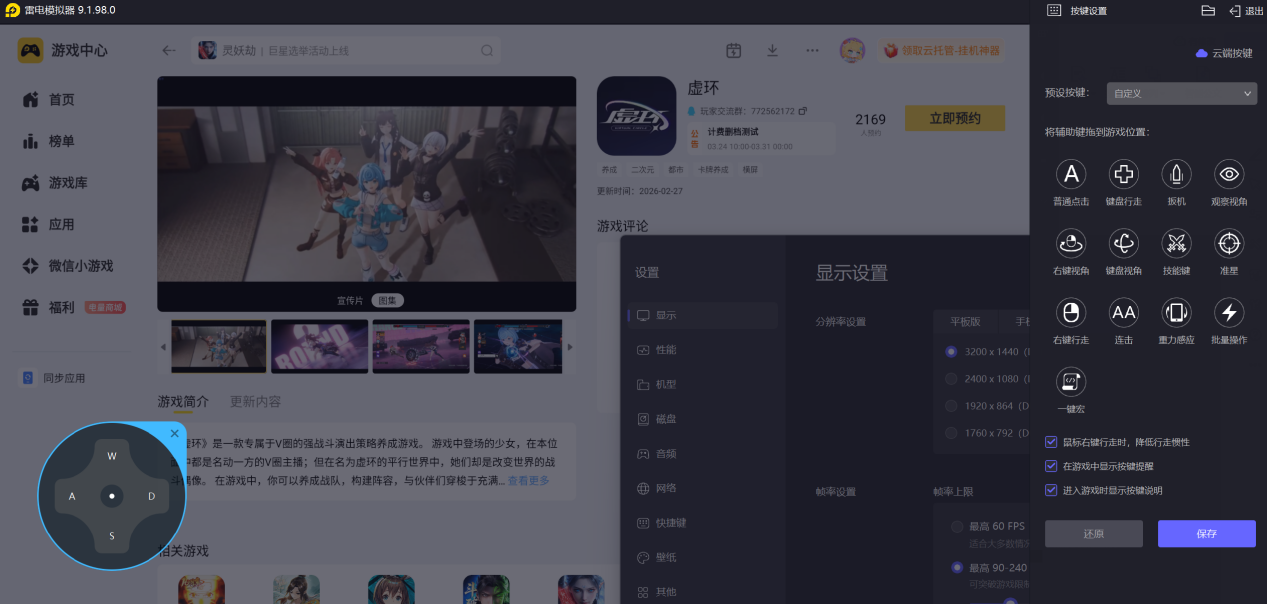Click the search box showing 灵妖劫

coord(346,50)
